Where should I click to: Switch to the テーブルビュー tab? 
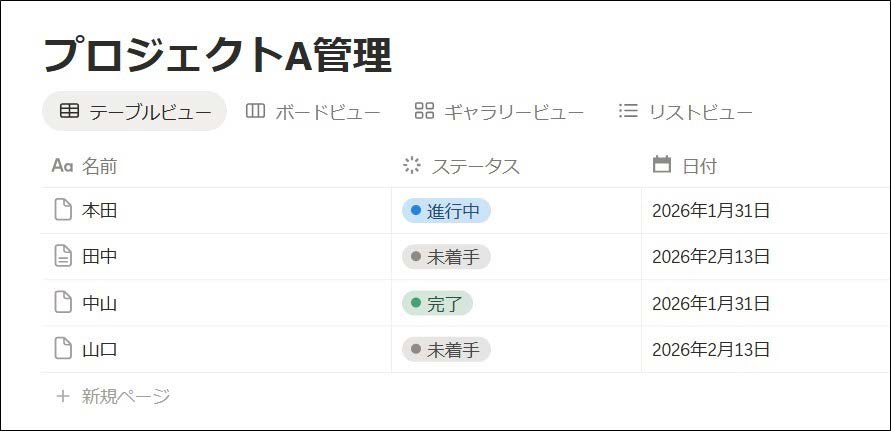[x=135, y=111]
